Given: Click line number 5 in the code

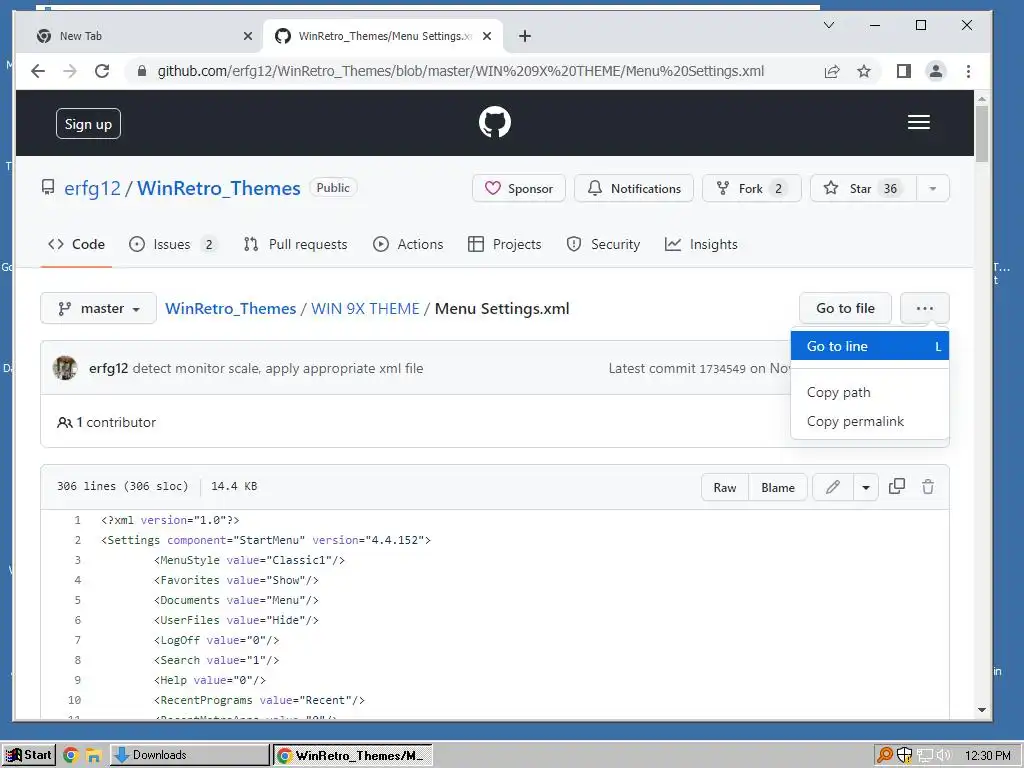Looking at the screenshot, I should click(77, 600).
